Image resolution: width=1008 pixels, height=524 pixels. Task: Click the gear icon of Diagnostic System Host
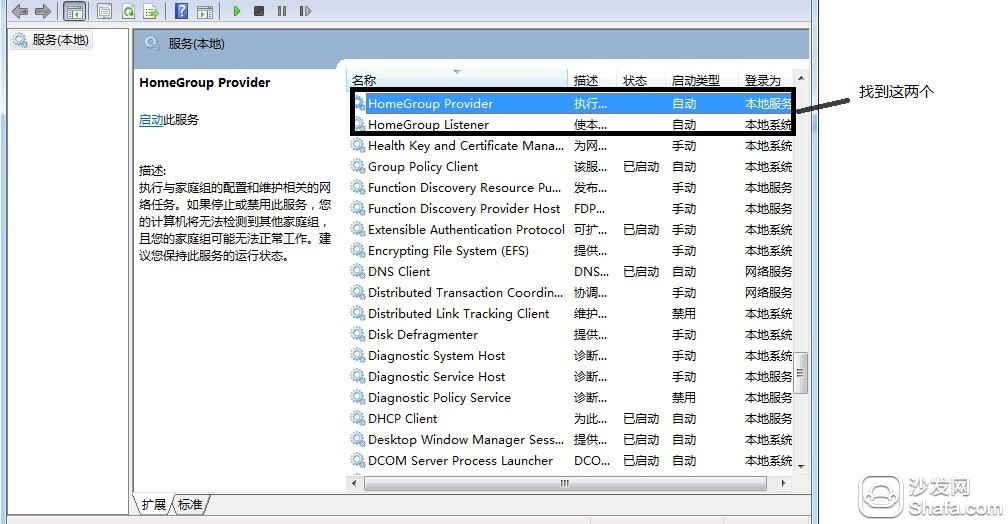pyautogui.click(x=358, y=356)
